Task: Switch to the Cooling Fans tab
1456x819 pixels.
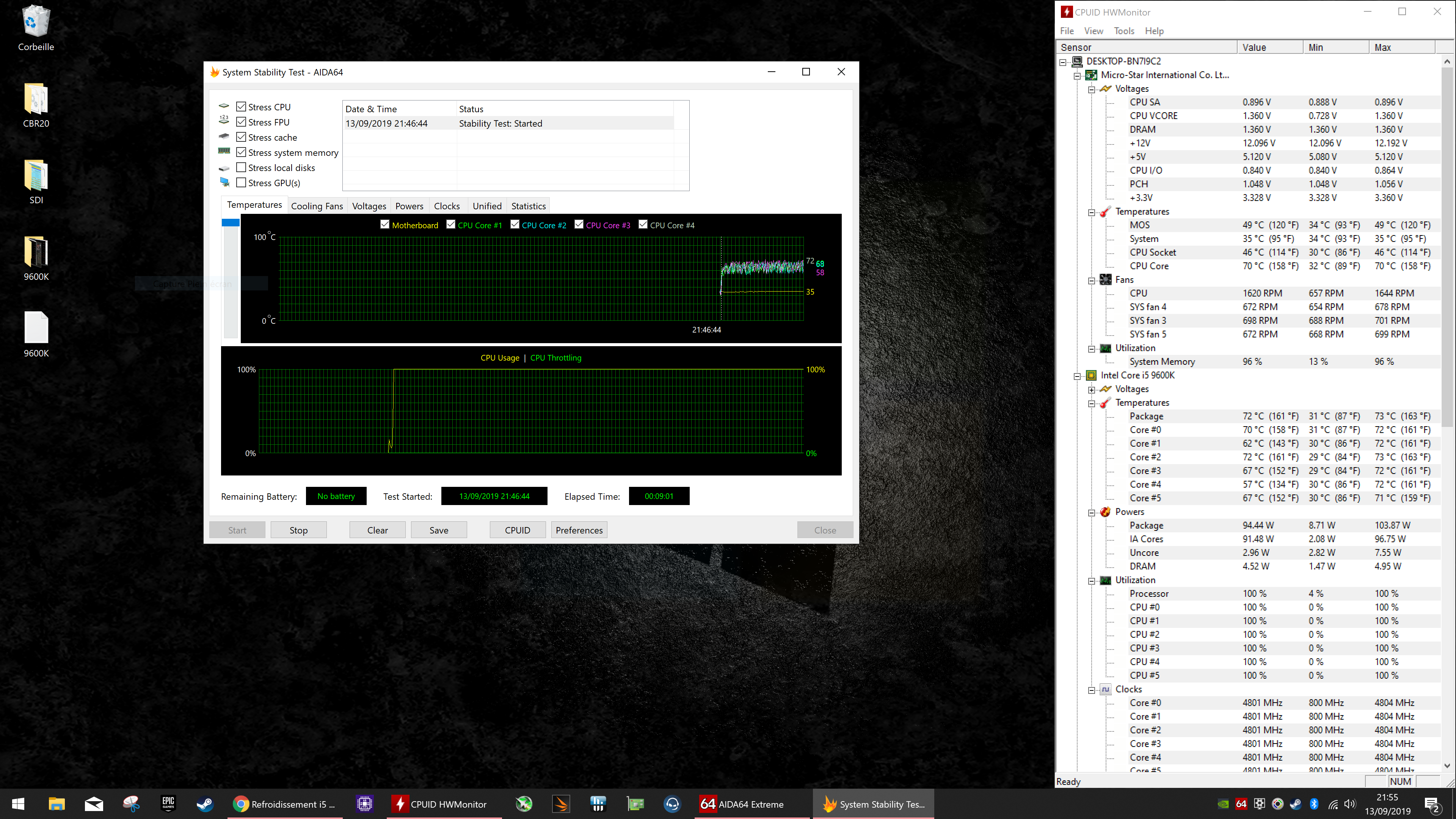Action: tap(317, 206)
